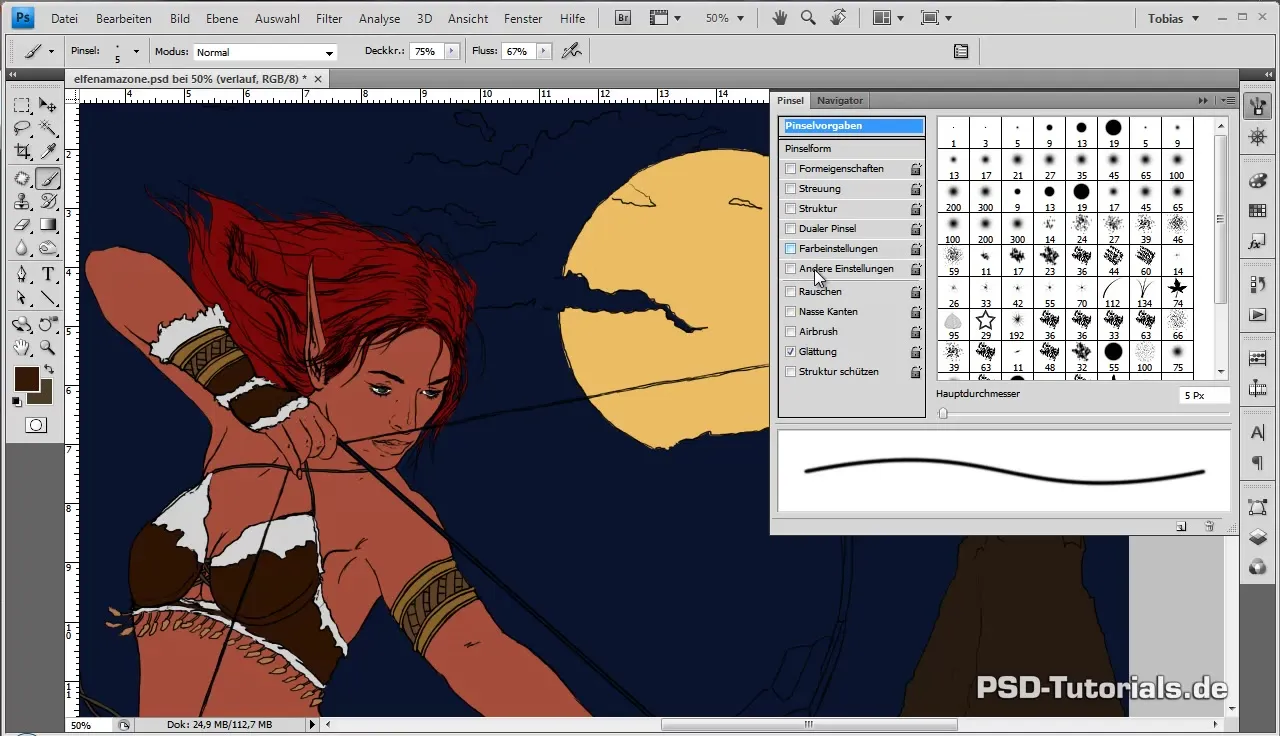Select the Blur tool
The height and width of the screenshot is (736, 1280).
click(22, 249)
